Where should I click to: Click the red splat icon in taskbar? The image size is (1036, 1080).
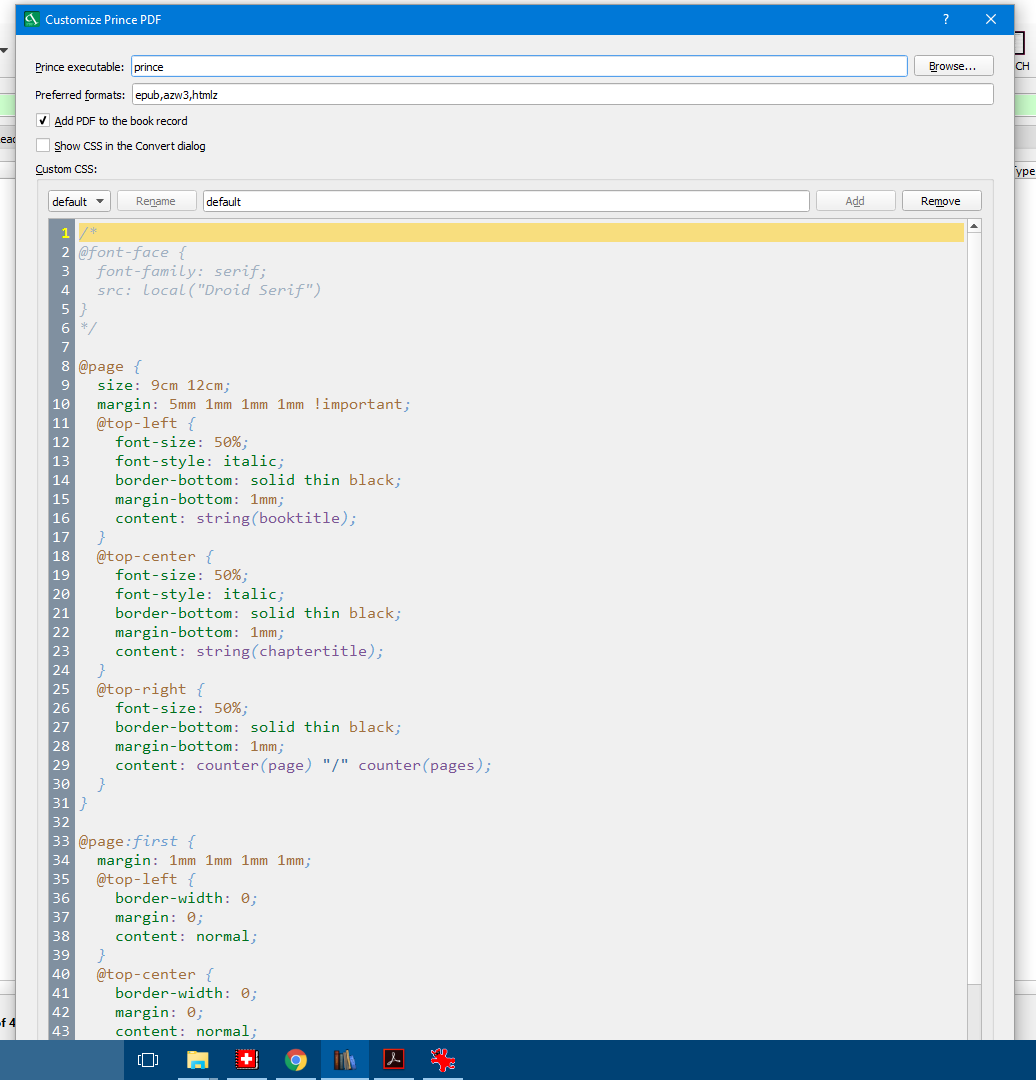click(x=443, y=1060)
